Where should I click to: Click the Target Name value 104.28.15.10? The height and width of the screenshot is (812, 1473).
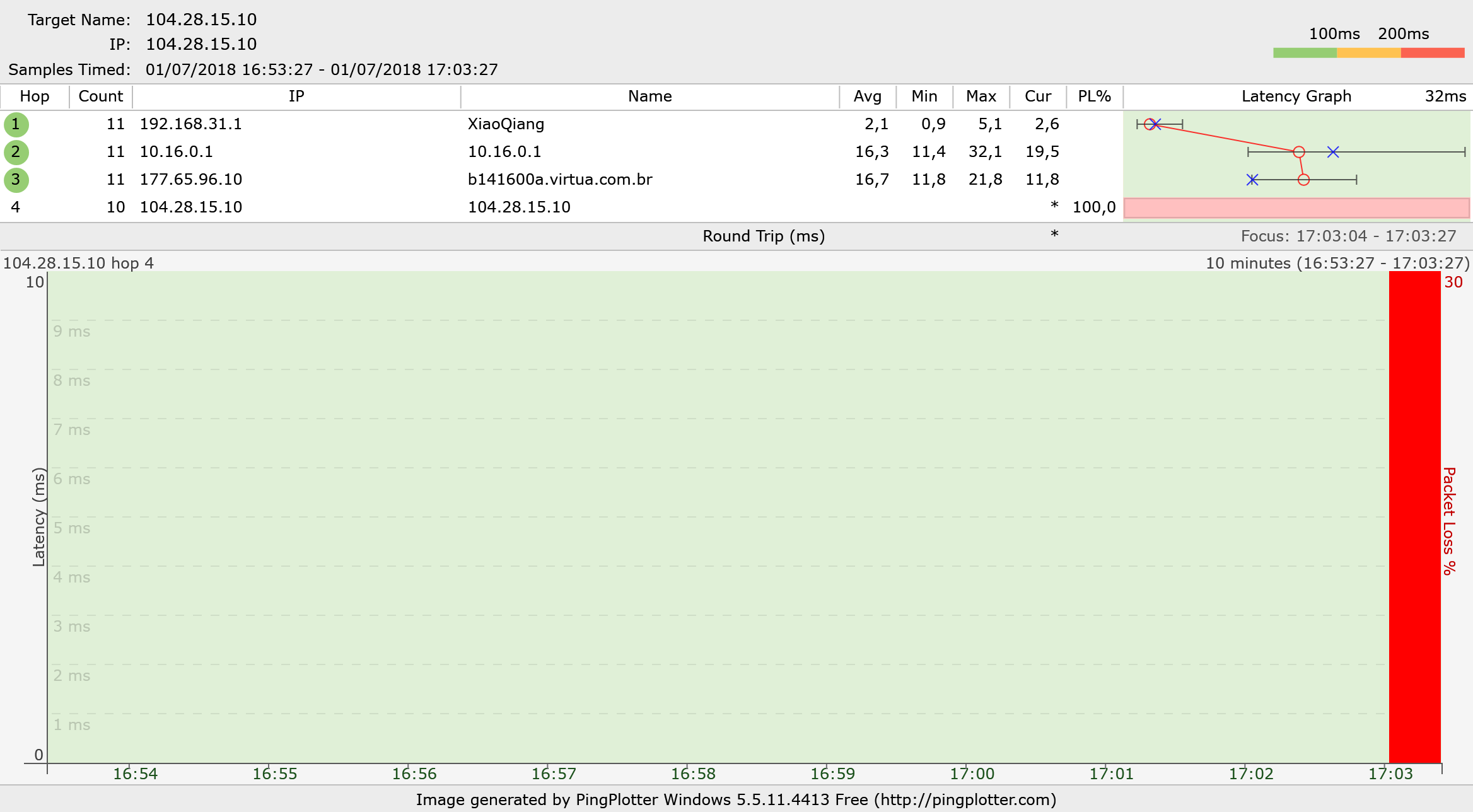point(201,20)
